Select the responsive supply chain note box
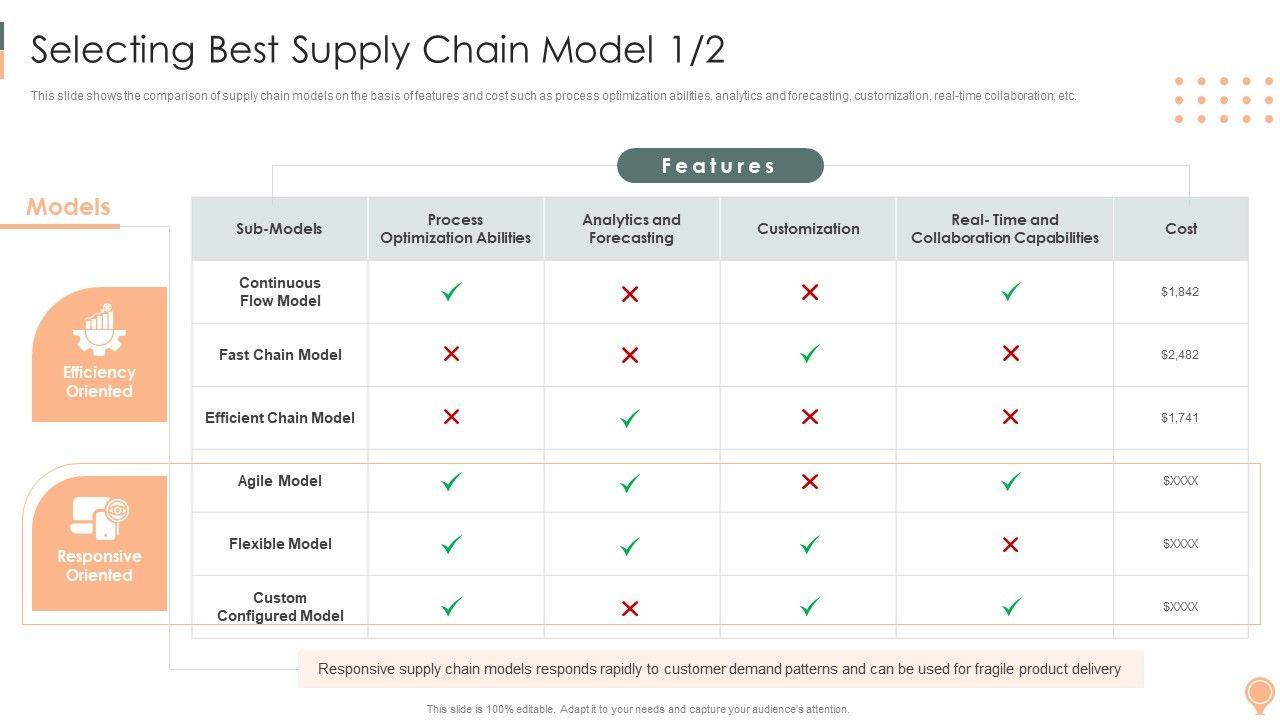This screenshot has height=720, width=1280. (x=720, y=669)
